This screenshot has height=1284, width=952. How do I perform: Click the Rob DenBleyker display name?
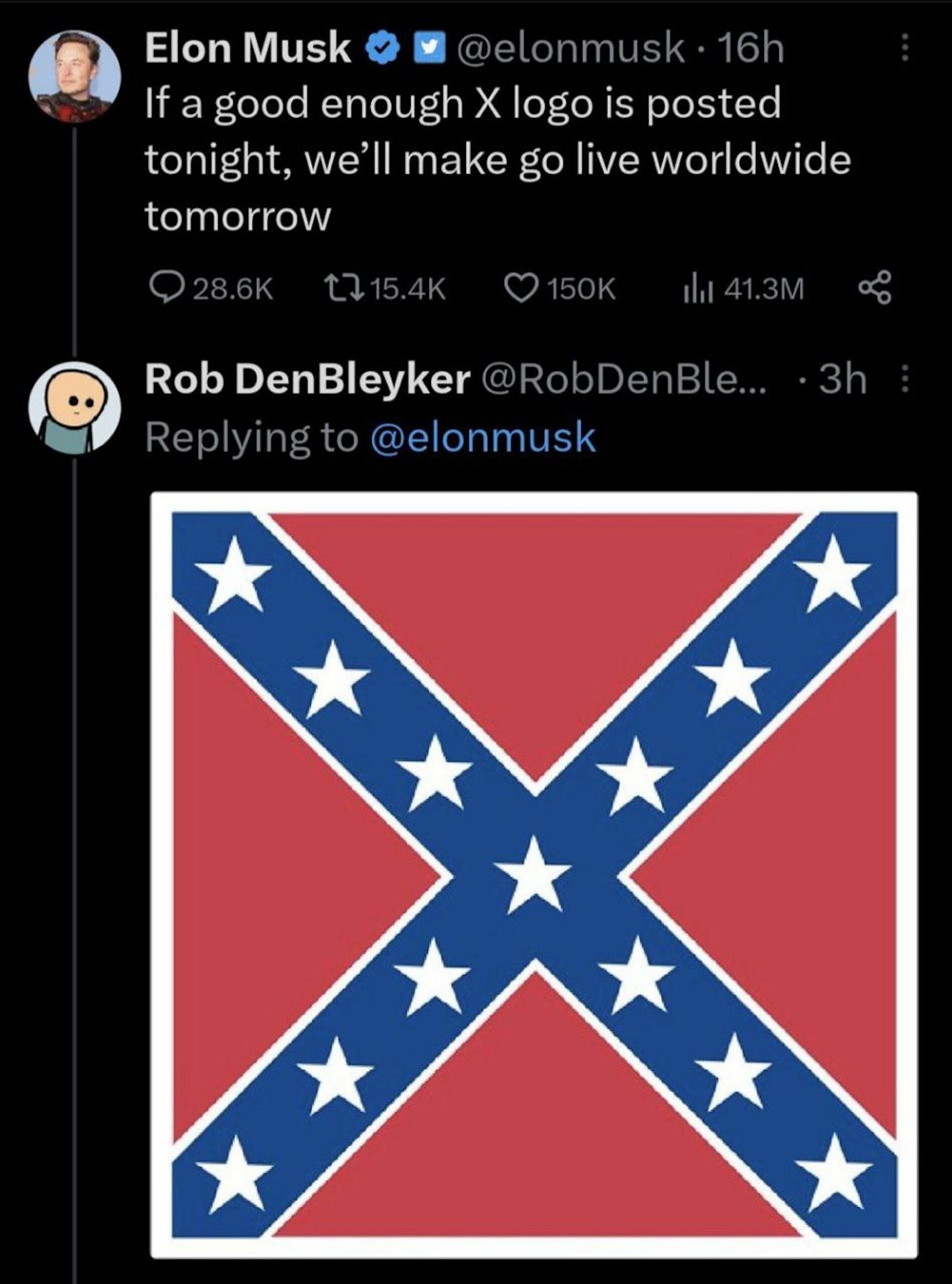[x=308, y=380]
